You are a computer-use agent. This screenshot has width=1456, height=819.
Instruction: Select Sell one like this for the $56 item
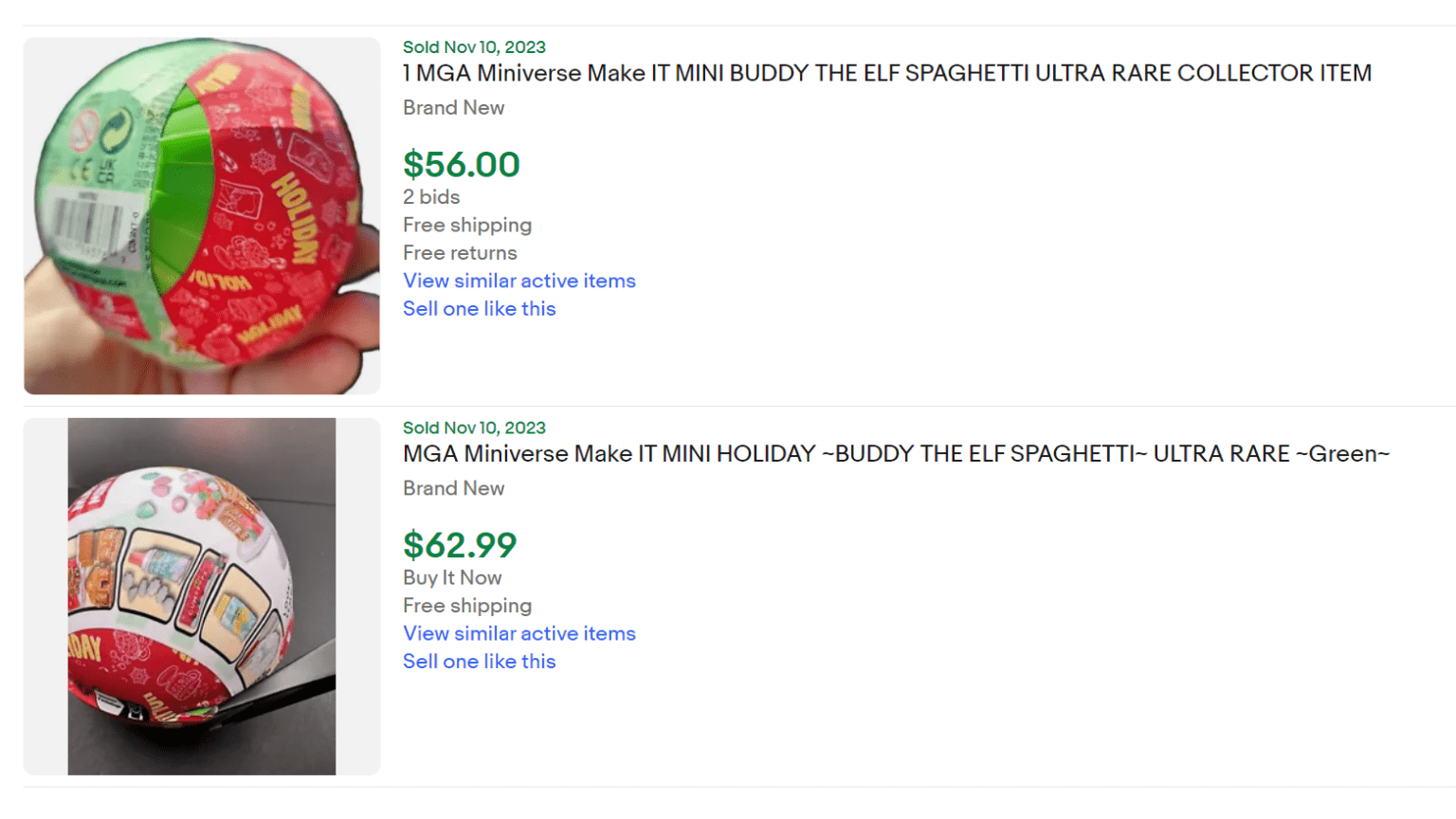pyautogui.click(x=479, y=308)
